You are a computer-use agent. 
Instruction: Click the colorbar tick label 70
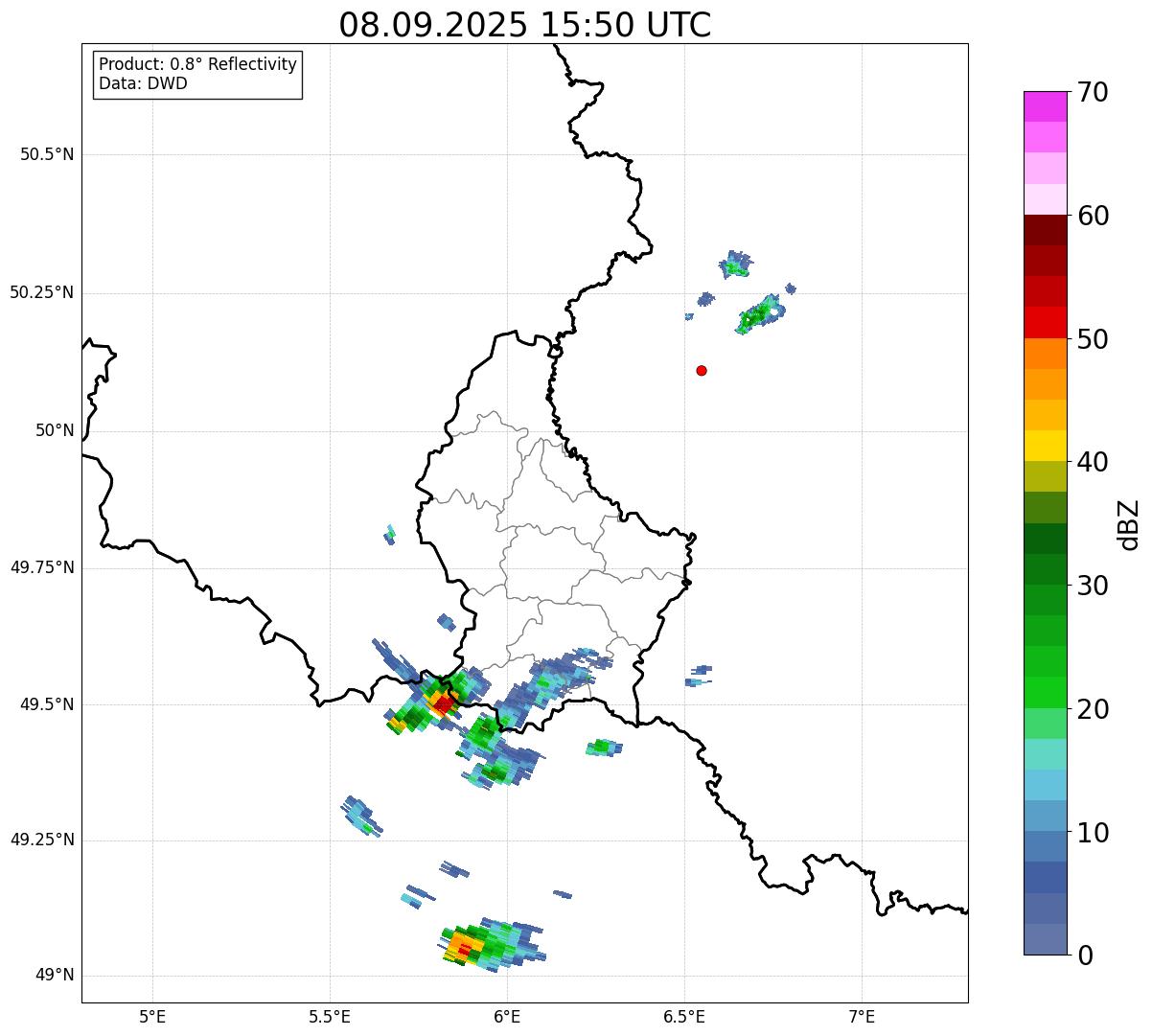point(1094,93)
